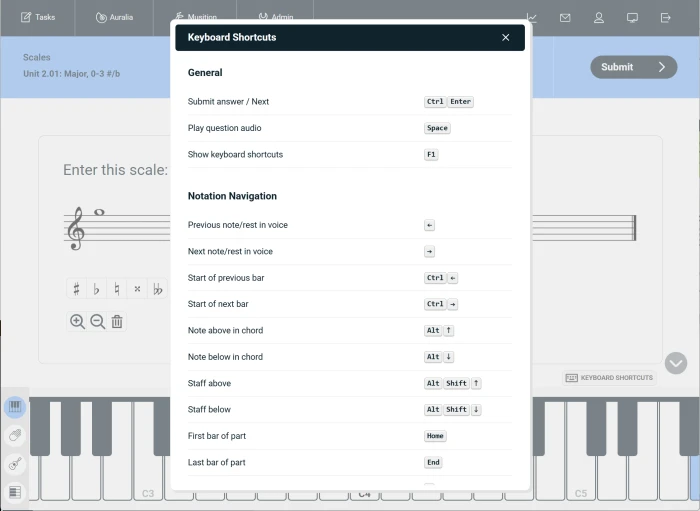700x511 pixels.
Task: Click the 'Scales' label
Action: [37, 57]
